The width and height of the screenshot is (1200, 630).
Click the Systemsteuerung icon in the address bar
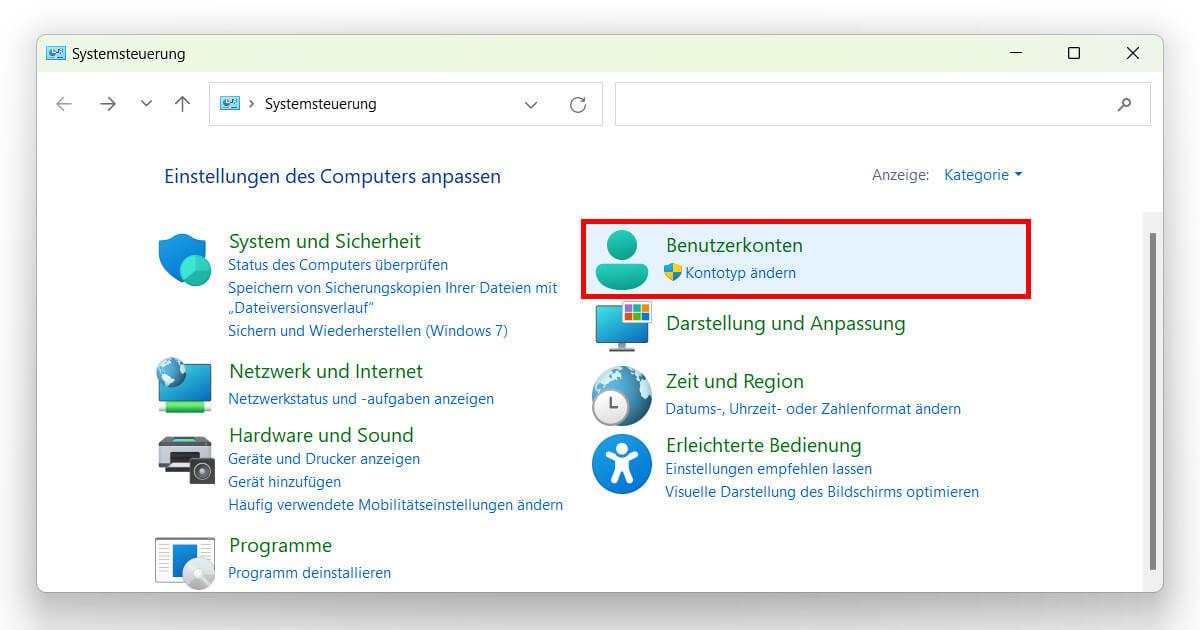tap(229, 103)
